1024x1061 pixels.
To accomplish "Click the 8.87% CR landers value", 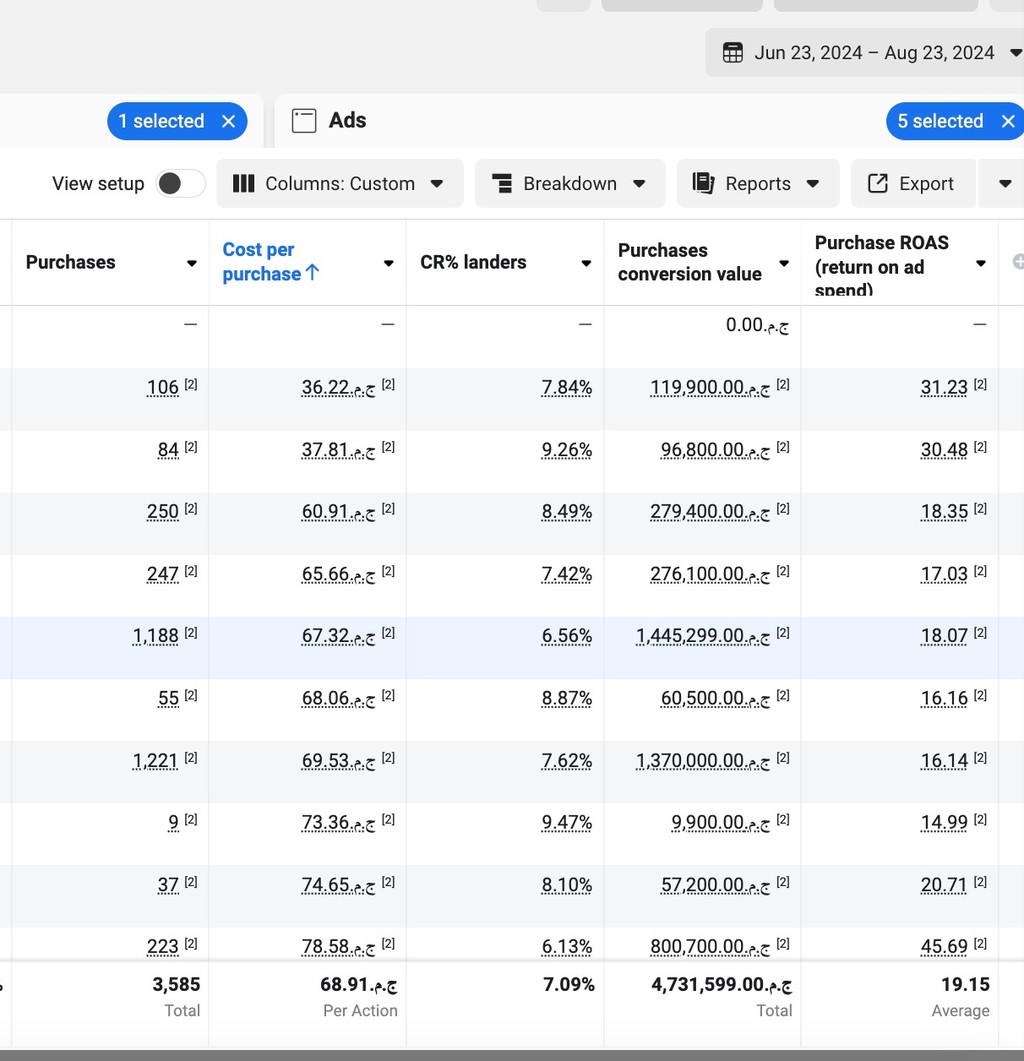I will point(566,698).
